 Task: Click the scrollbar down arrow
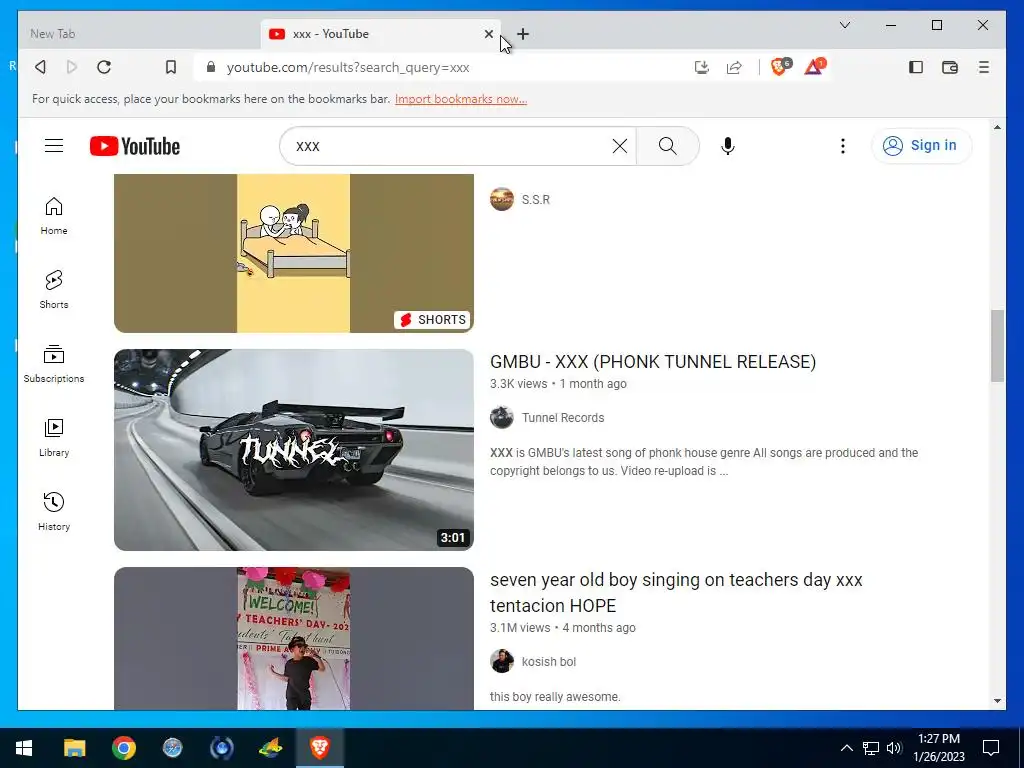[x=997, y=701]
